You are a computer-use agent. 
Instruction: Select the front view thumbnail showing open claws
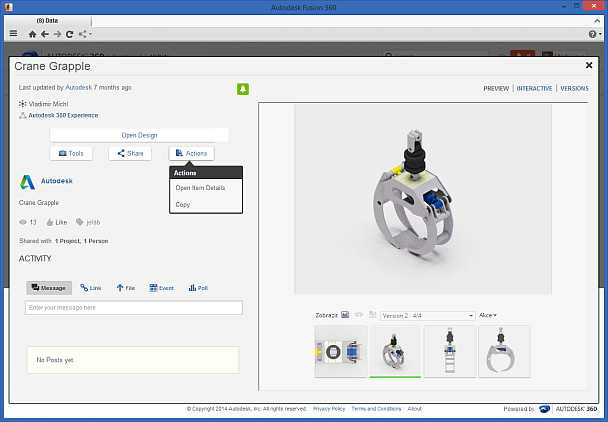click(x=504, y=351)
